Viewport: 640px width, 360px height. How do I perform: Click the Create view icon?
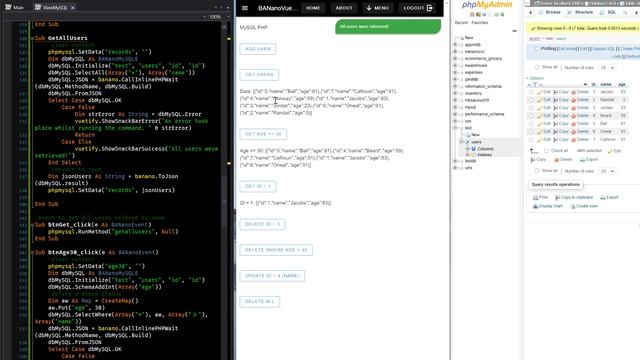(573, 207)
